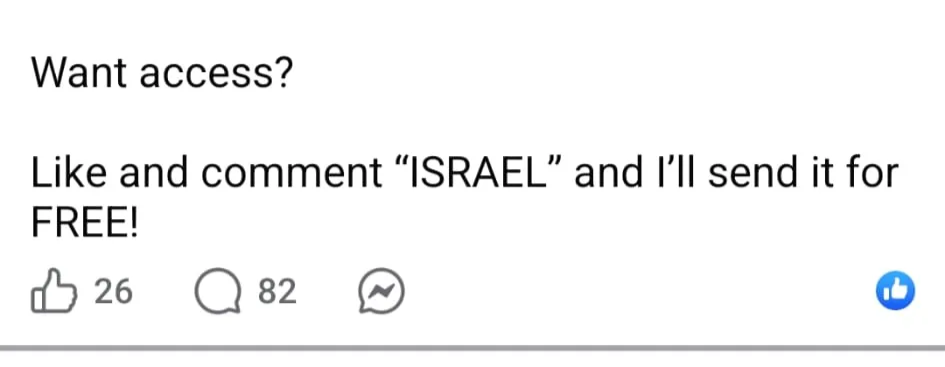Toggle the like state using the thumb outline
The image size is (945, 367).
pyautogui.click(x=54, y=291)
